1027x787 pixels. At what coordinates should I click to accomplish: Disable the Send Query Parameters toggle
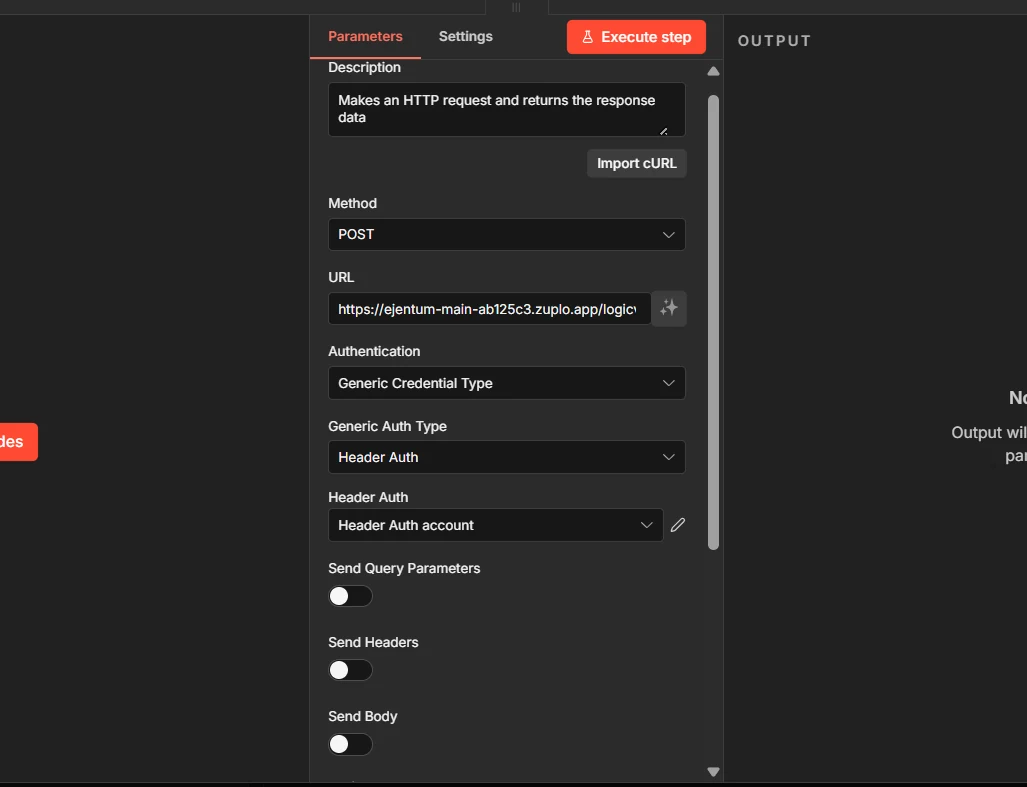click(x=350, y=595)
